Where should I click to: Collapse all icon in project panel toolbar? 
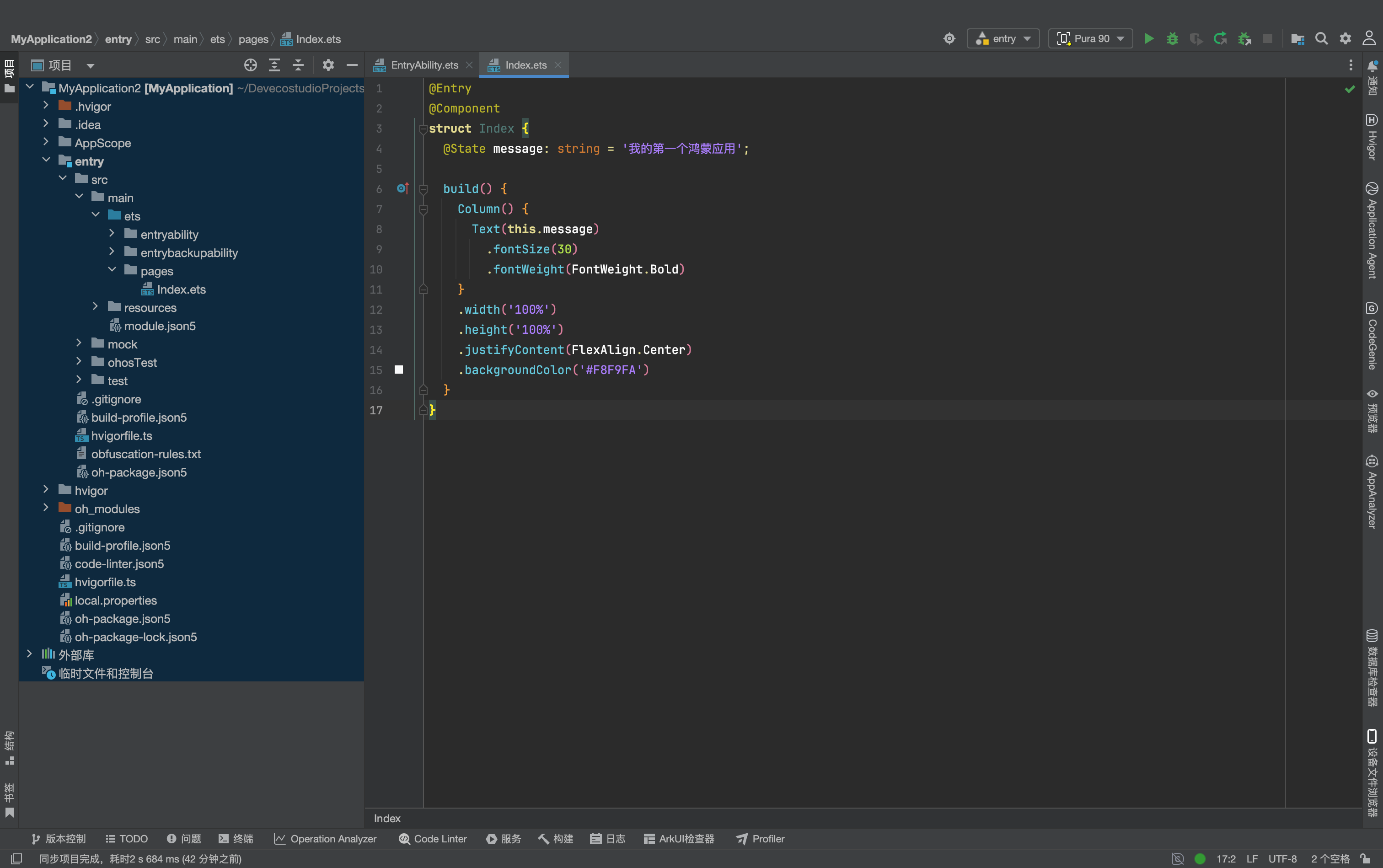pos(298,65)
